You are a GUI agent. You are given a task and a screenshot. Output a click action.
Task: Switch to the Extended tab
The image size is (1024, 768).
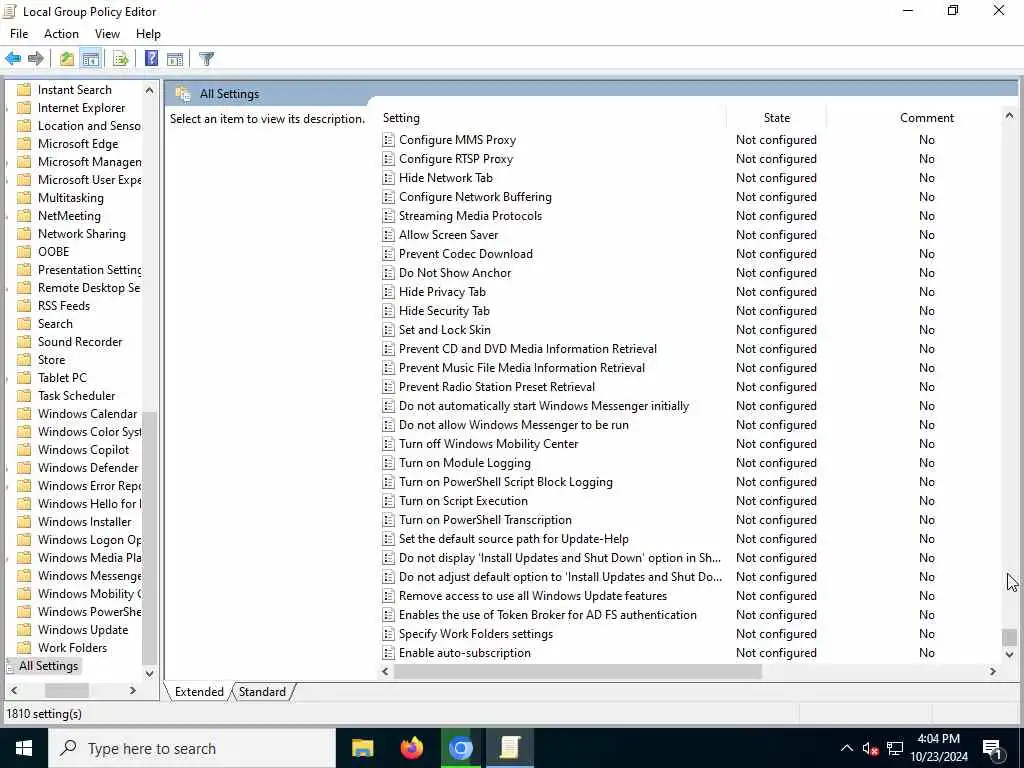point(199,692)
